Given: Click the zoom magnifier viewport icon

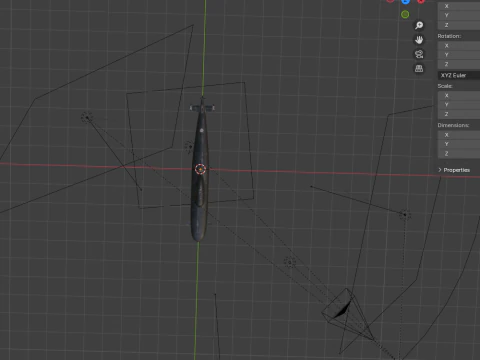Looking at the screenshot, I should [x=419, y=25].
